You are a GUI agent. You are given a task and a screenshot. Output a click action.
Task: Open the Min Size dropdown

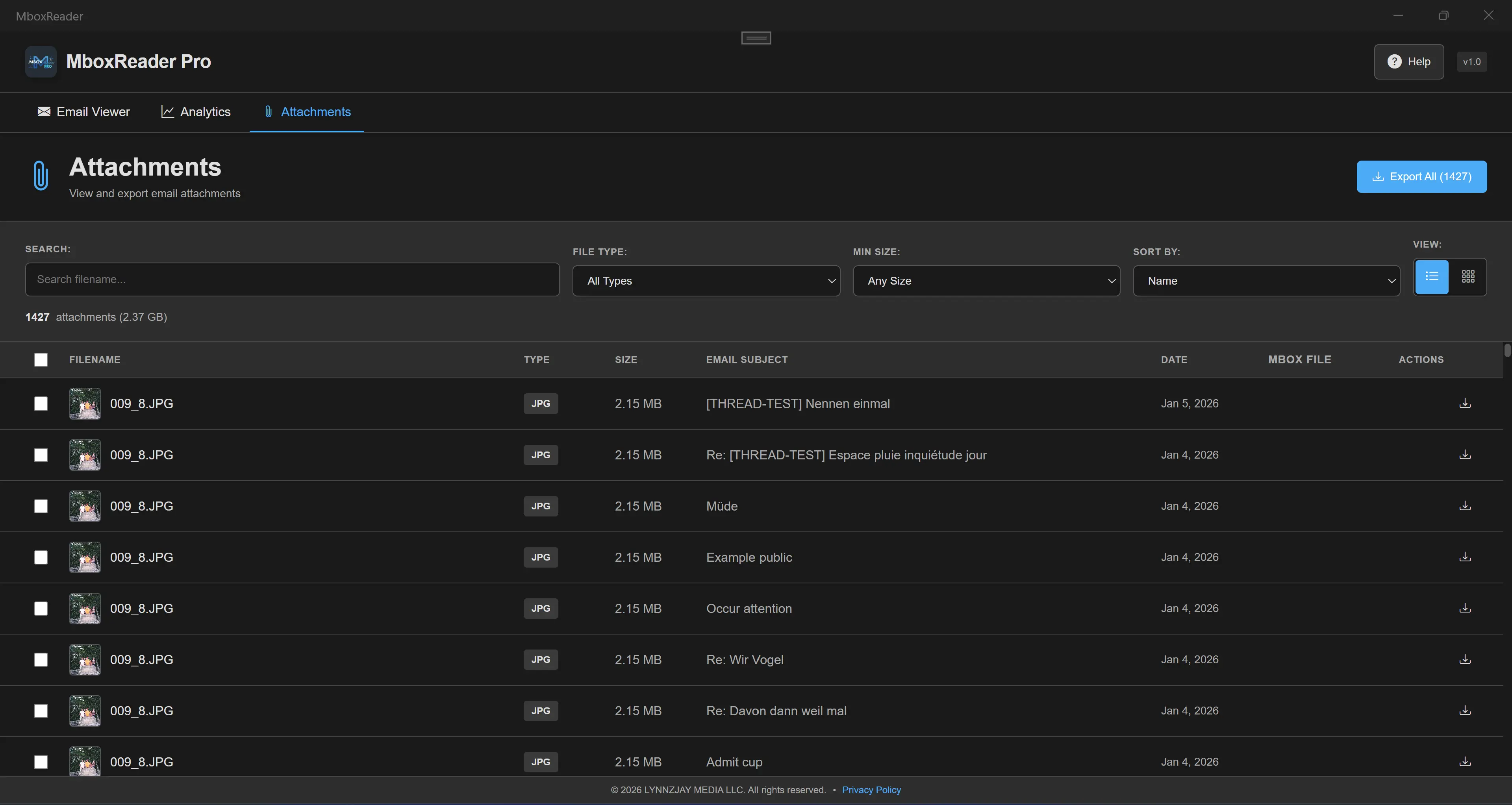pyautogui.click(x=986, y=280)
